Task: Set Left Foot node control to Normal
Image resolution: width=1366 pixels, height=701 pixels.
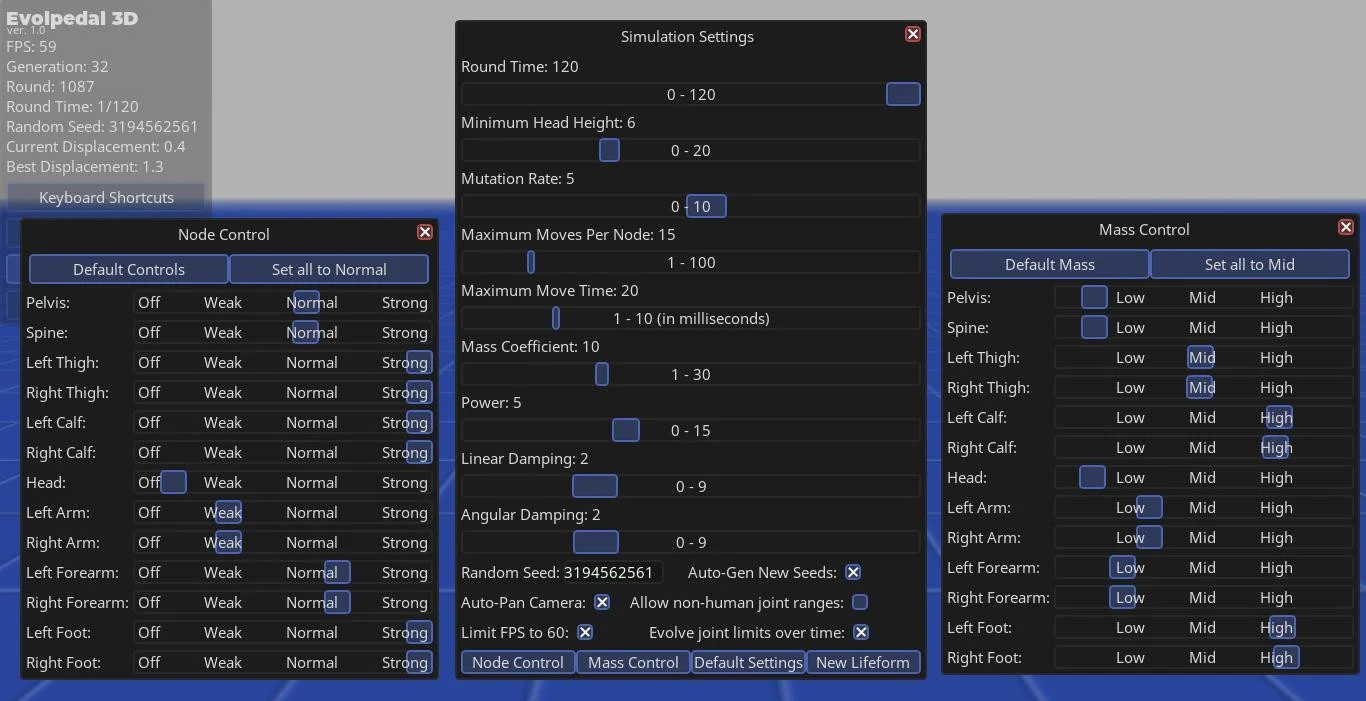Action: 312,632
